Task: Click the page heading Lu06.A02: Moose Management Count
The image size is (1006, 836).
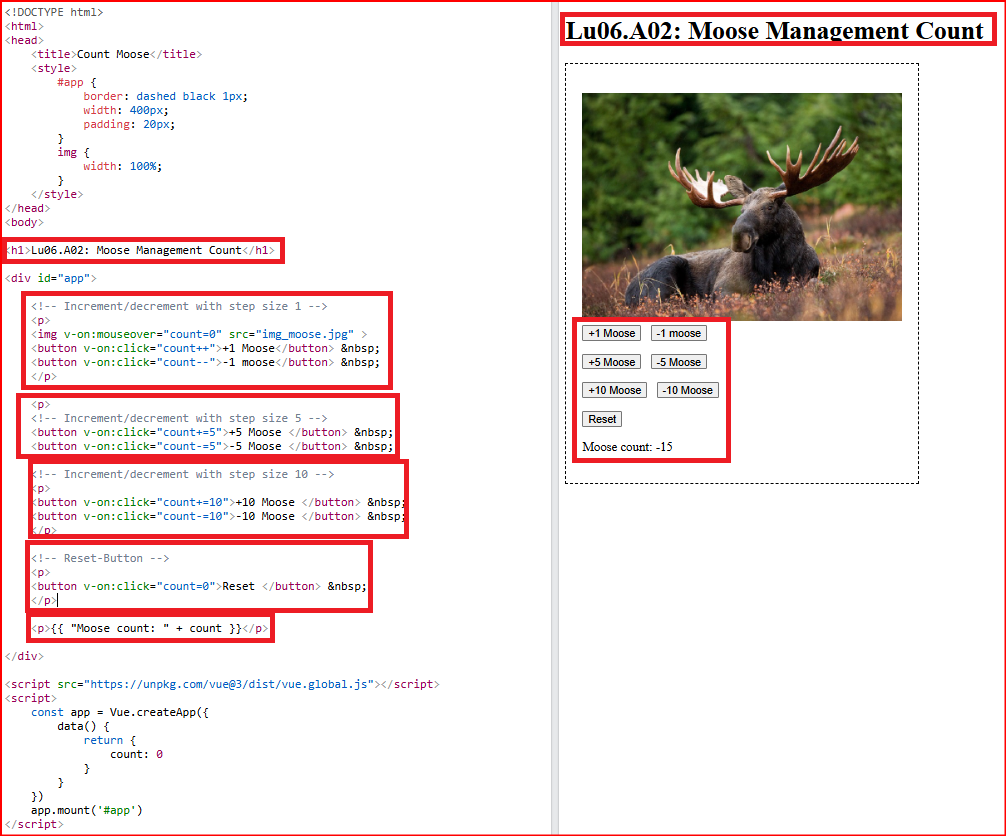Action: [774, 31]
